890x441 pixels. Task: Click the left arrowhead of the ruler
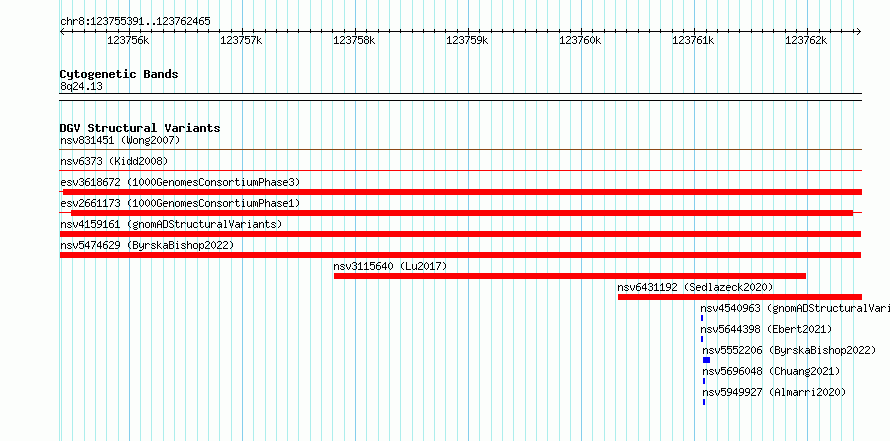(62, 32)
